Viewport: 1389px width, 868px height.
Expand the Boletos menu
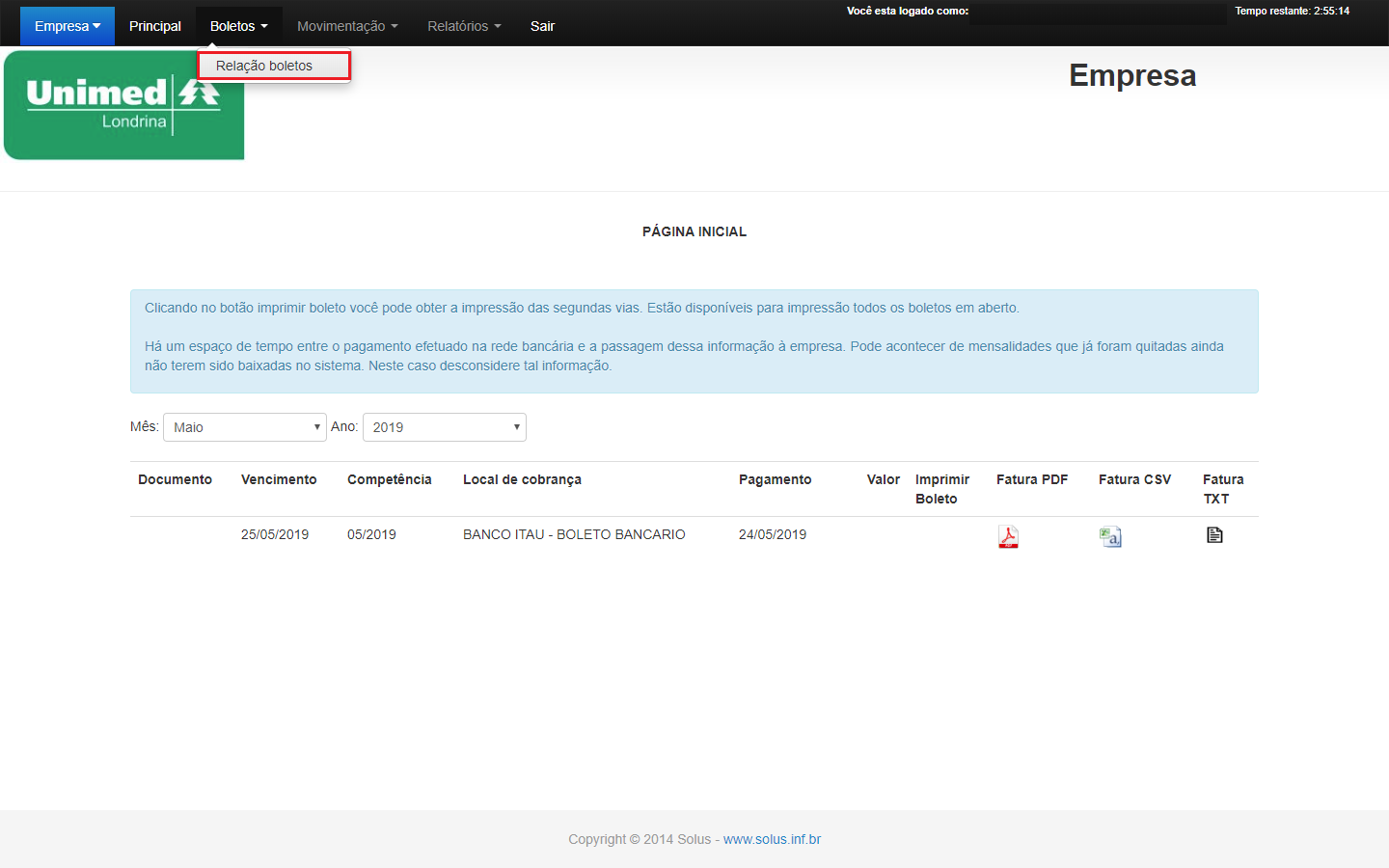click(x=239, y=26)
